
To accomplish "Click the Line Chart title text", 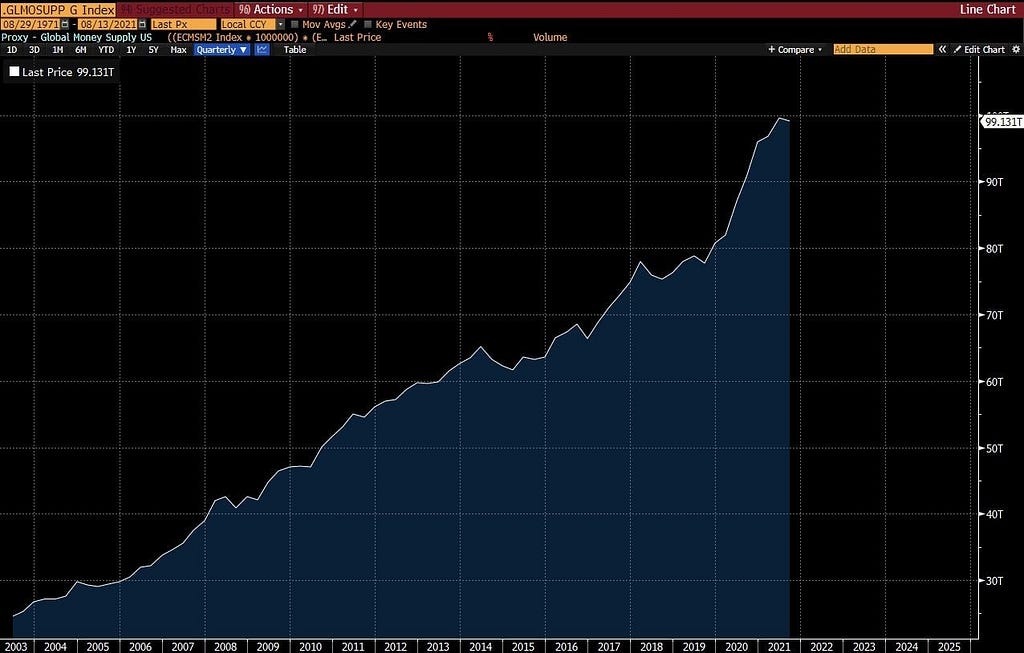I will [x=987, y=9].
